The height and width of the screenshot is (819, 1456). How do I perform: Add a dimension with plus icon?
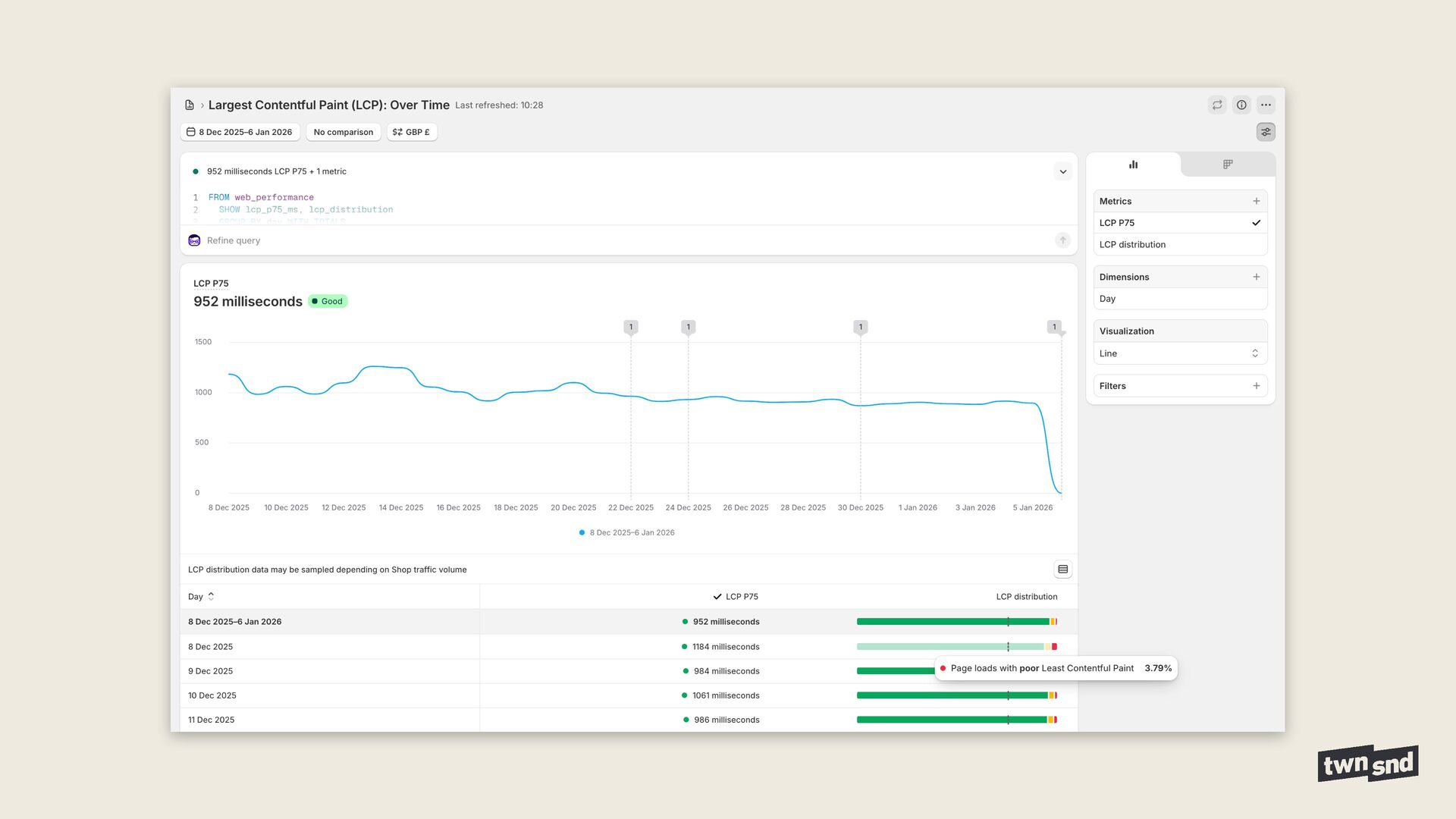point(1256,277)
